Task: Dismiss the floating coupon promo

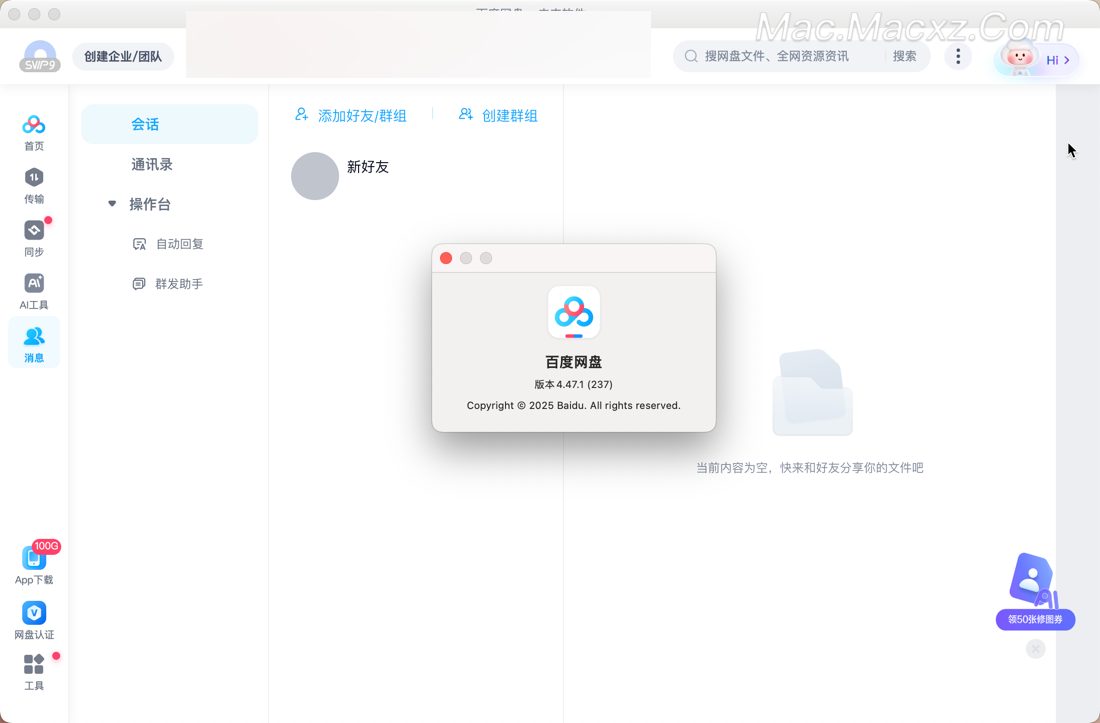Action: tap(1035, 649)
